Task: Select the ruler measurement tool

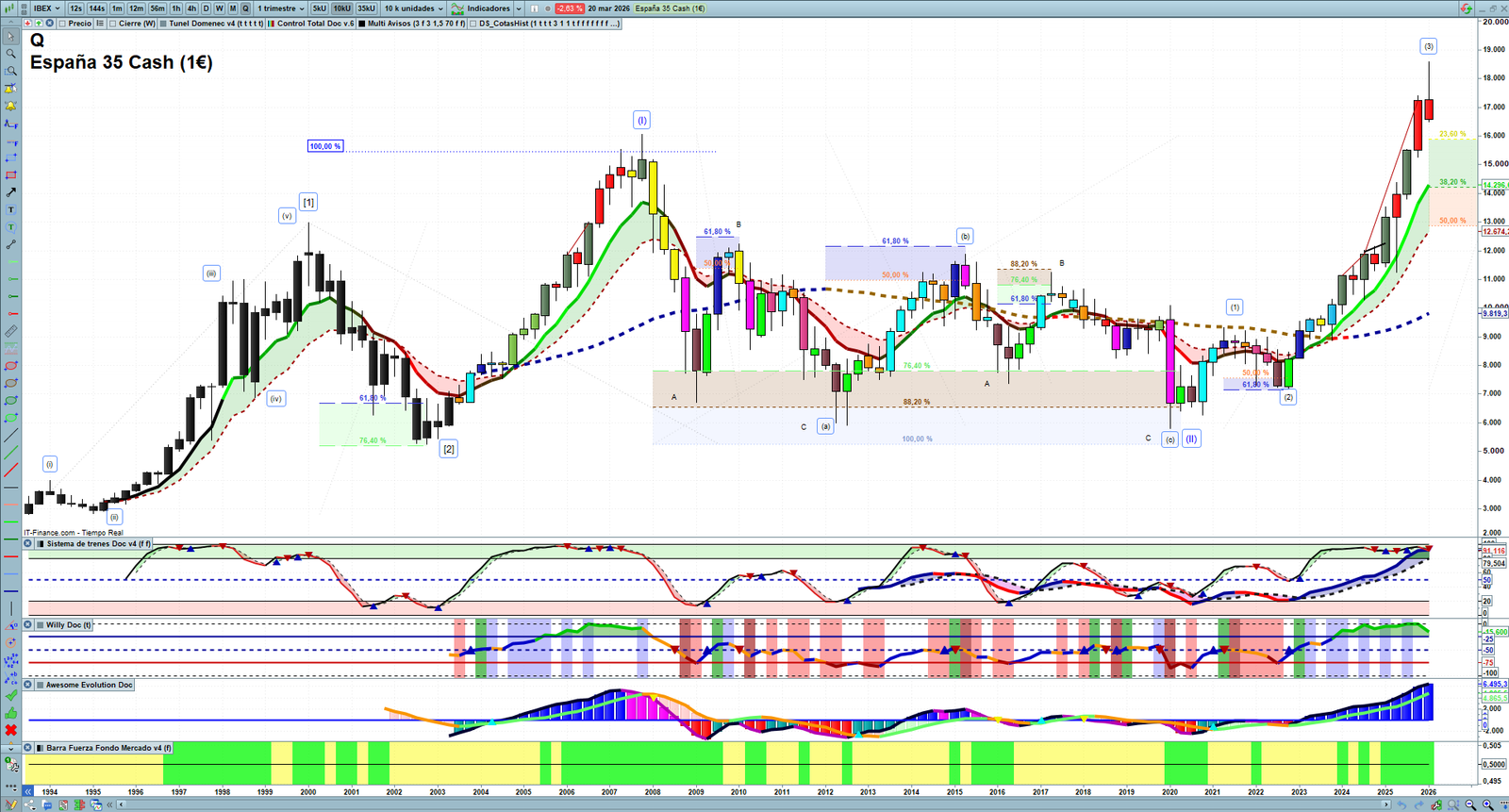Action: click(10, 331)
